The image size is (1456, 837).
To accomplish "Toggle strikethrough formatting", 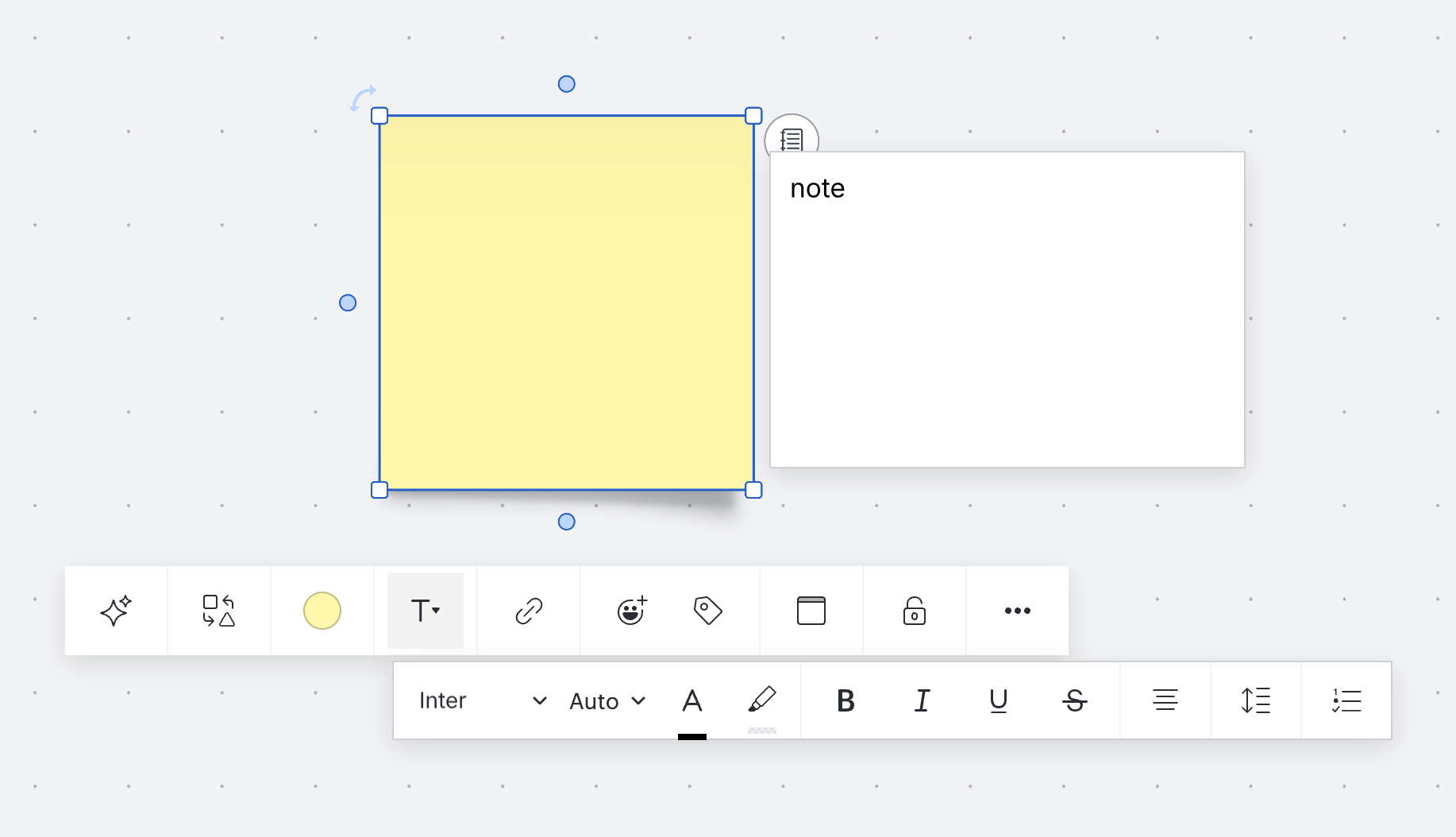I will (1075, 700).
